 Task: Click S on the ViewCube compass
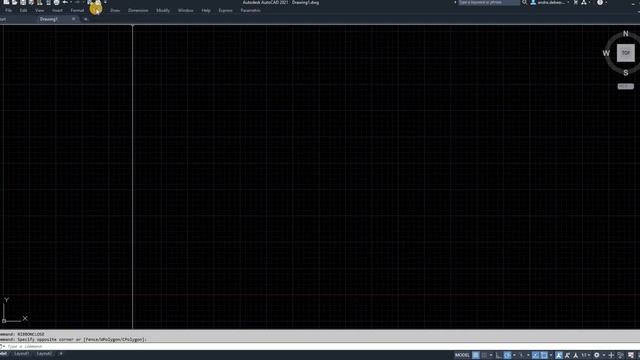coord(626,73)
